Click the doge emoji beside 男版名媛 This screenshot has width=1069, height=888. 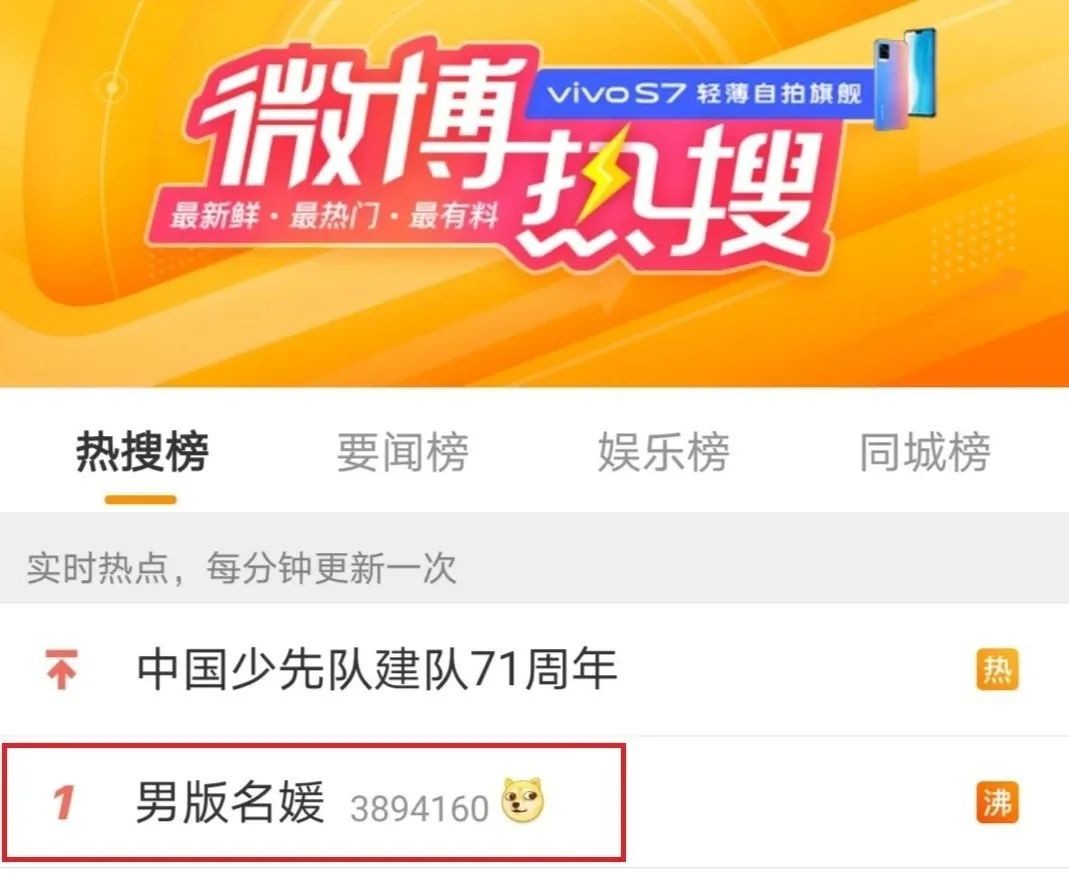point(523,799)
